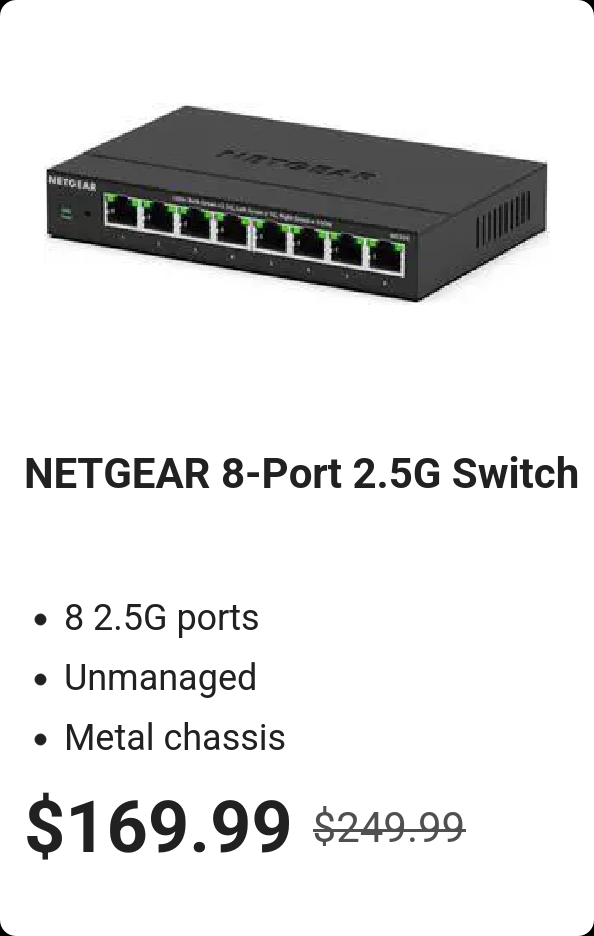Select the $169.99 sale price

(158, 826)
